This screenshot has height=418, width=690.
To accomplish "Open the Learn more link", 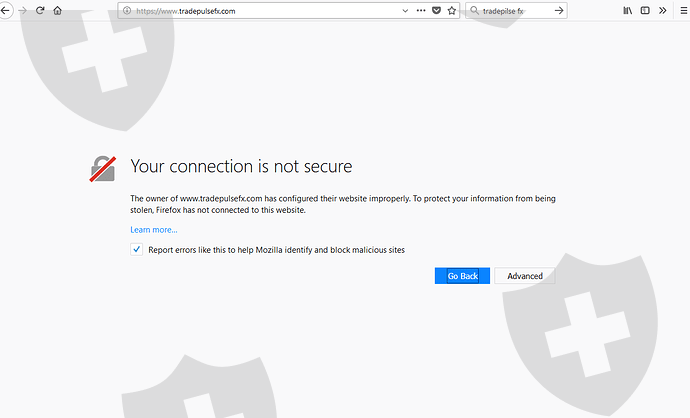I will 153,230.
